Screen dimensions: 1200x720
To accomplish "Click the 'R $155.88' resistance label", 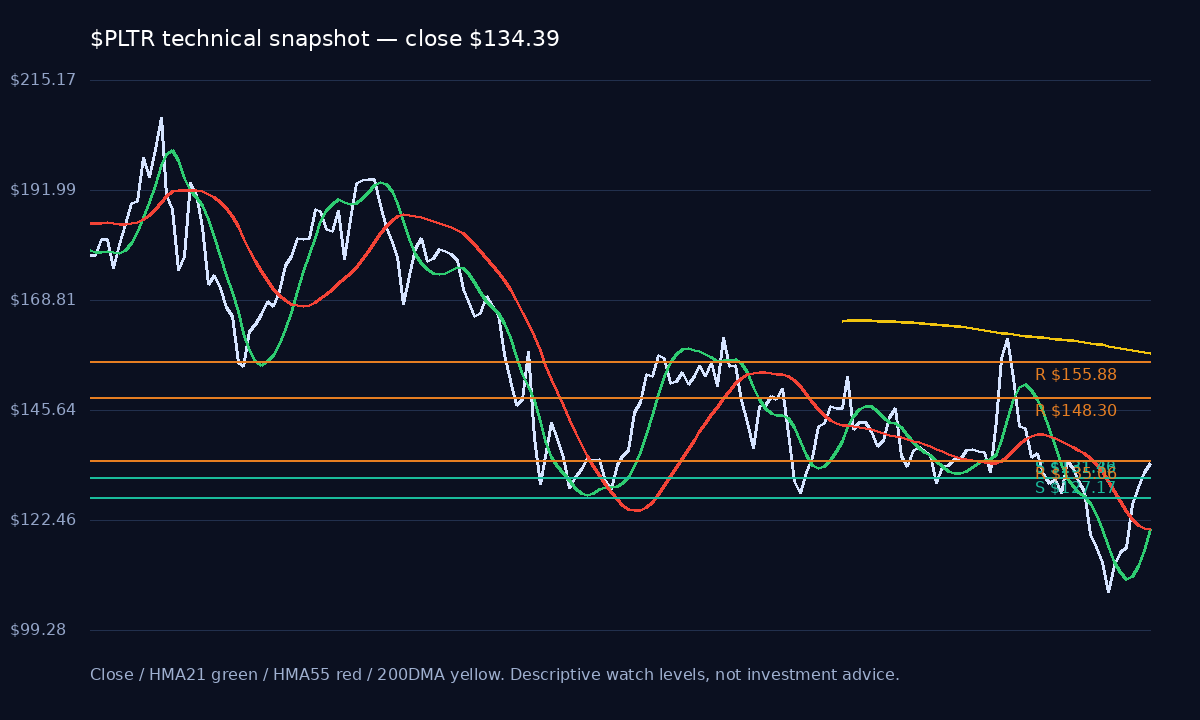I will 1076,375.
